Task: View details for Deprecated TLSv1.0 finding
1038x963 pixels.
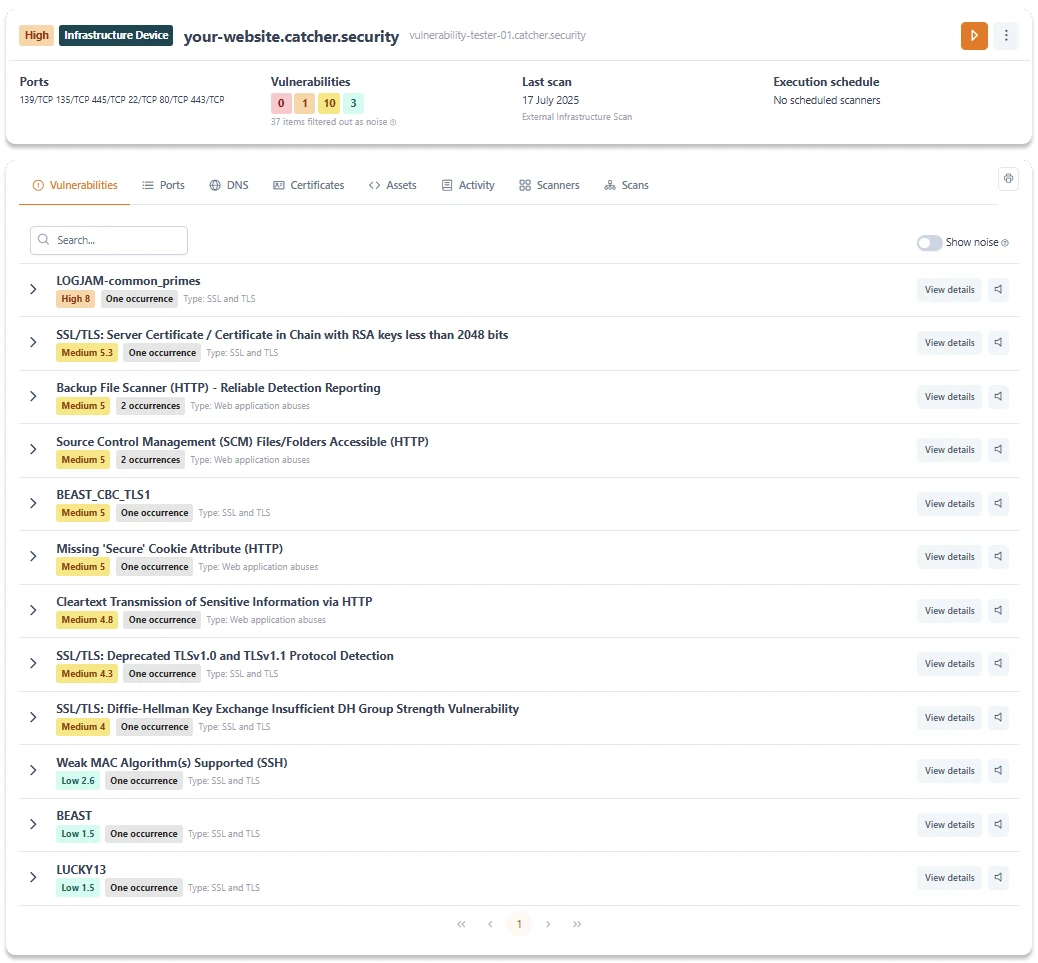Action: coord(949,664)
